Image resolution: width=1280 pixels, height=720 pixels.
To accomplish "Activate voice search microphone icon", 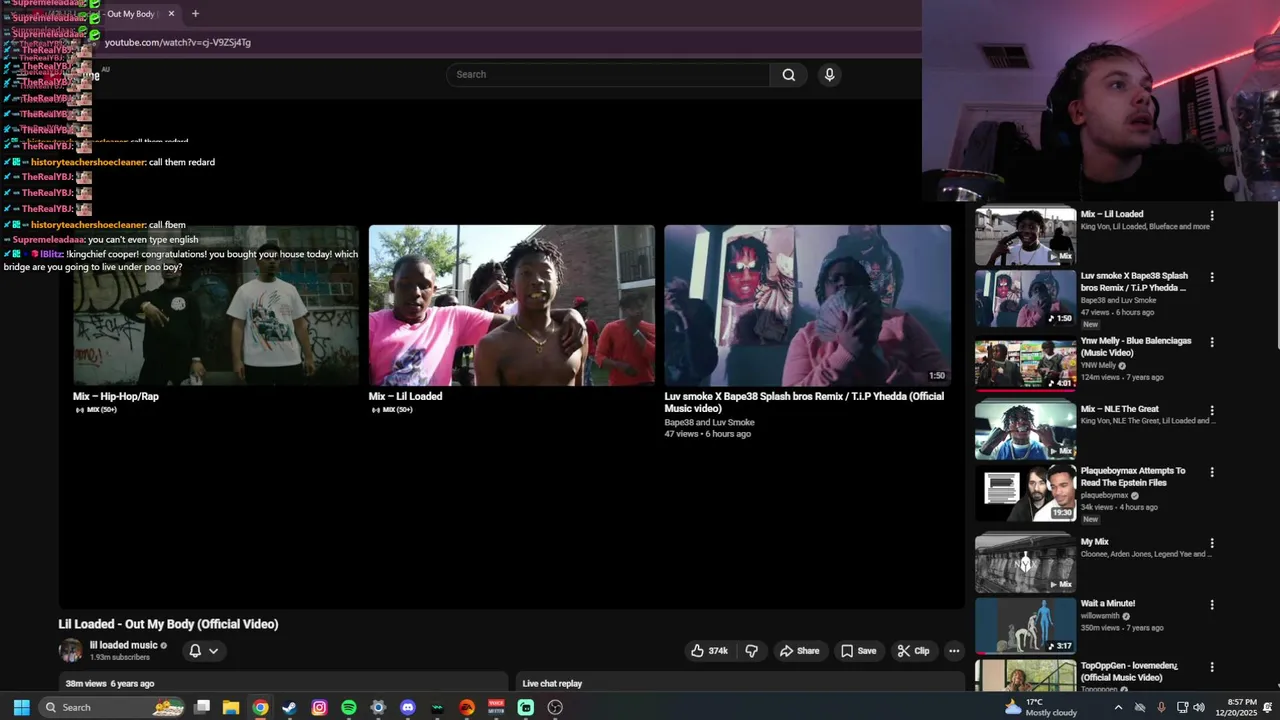I will tap(829, 75).
